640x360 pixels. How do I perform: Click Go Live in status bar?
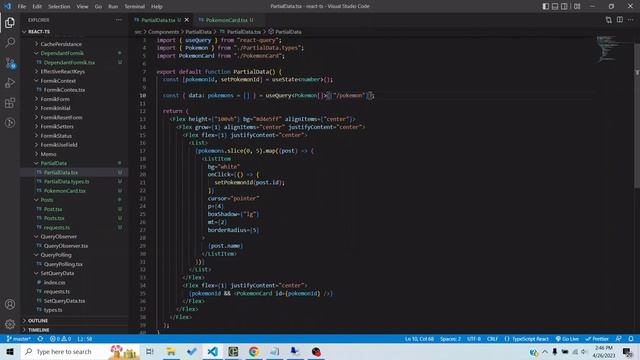click(x=567, y=339)
